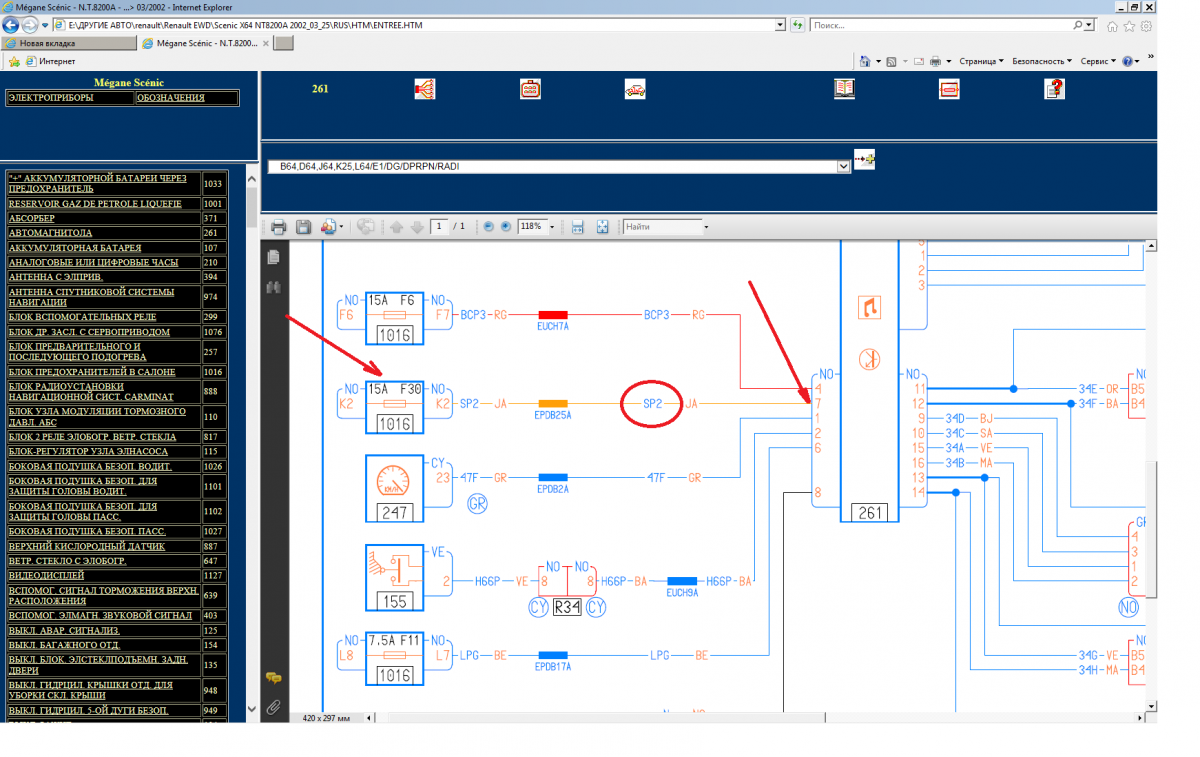Viewport: 1200px width, 757px height.
Task: Open the Сервис menu
Action: click(x=1098, y=61)
